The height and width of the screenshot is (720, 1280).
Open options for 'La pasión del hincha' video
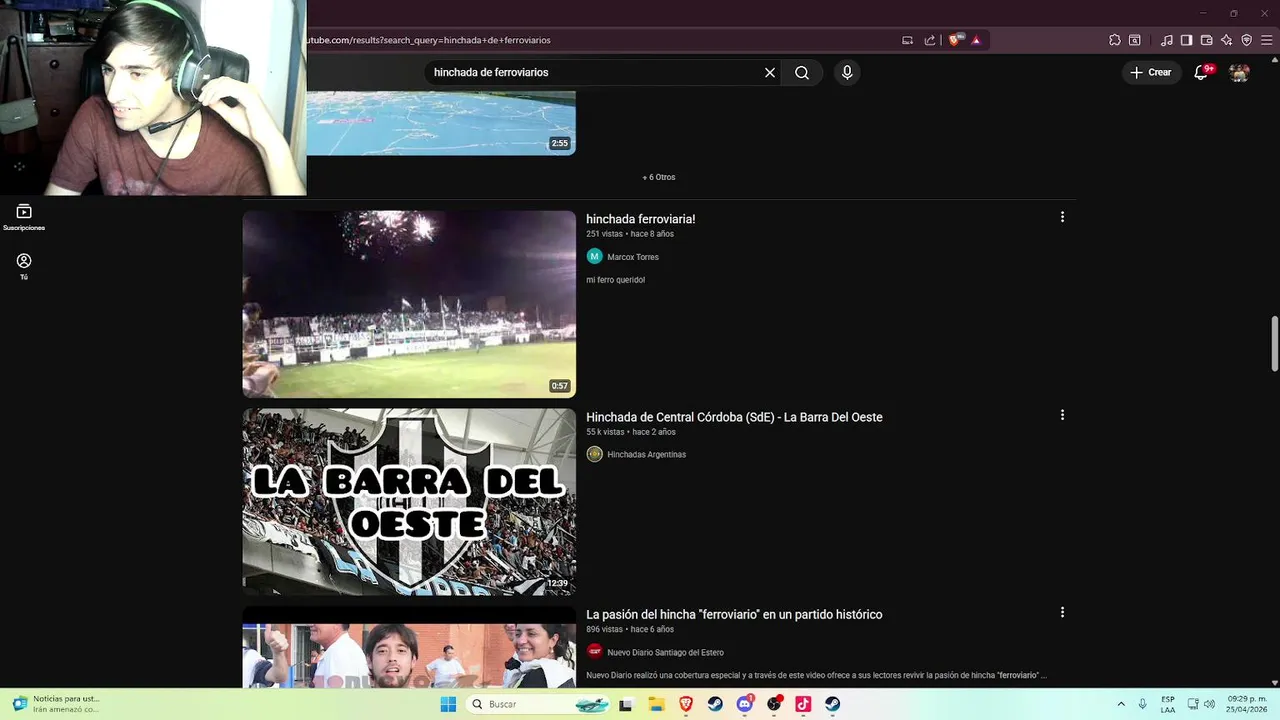coord(1062,612)
